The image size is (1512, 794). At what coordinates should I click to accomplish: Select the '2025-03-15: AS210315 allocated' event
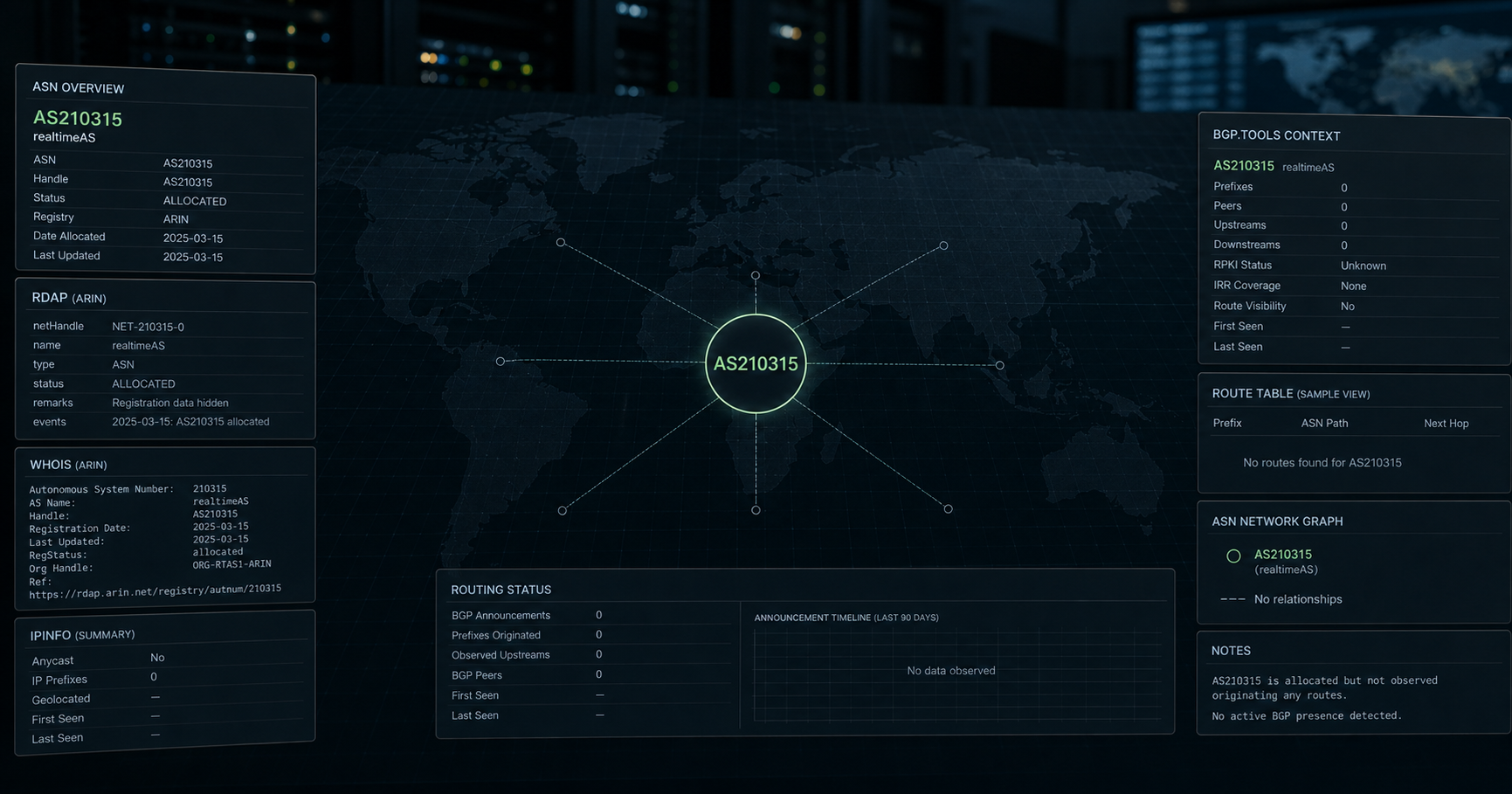tap(190, 422)
